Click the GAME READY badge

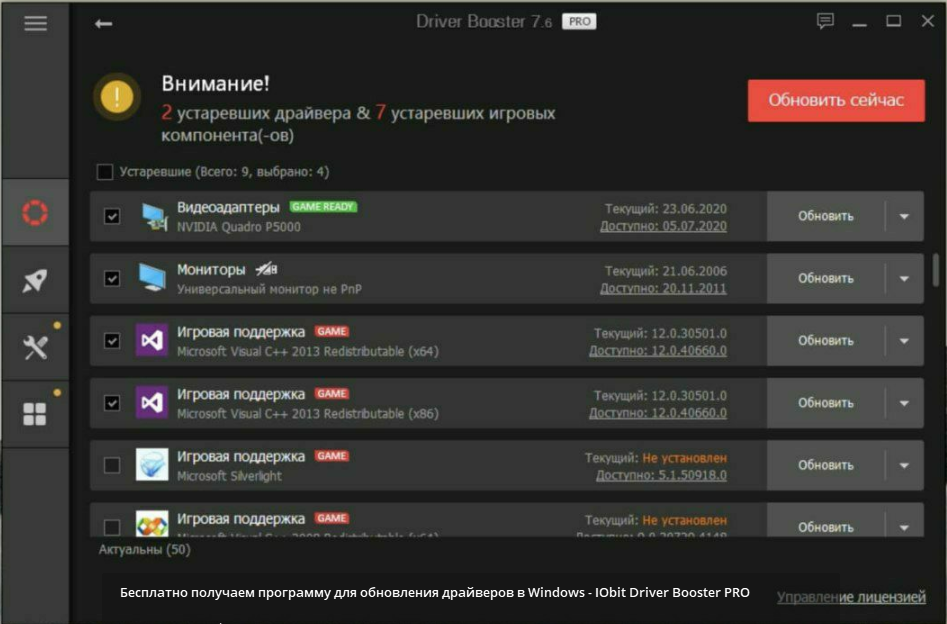click(323, 207)
